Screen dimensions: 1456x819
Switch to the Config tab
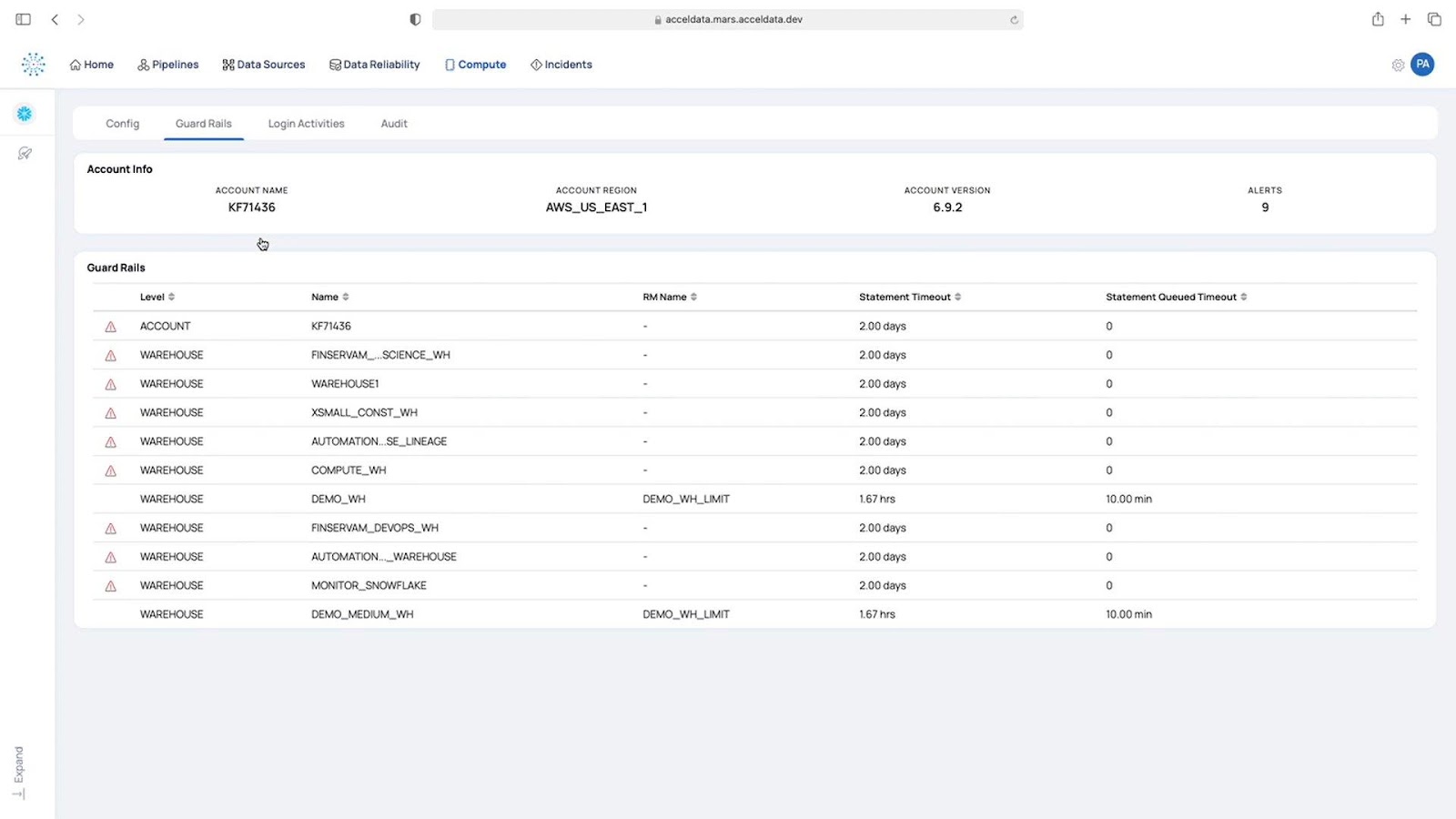[122, 124]
